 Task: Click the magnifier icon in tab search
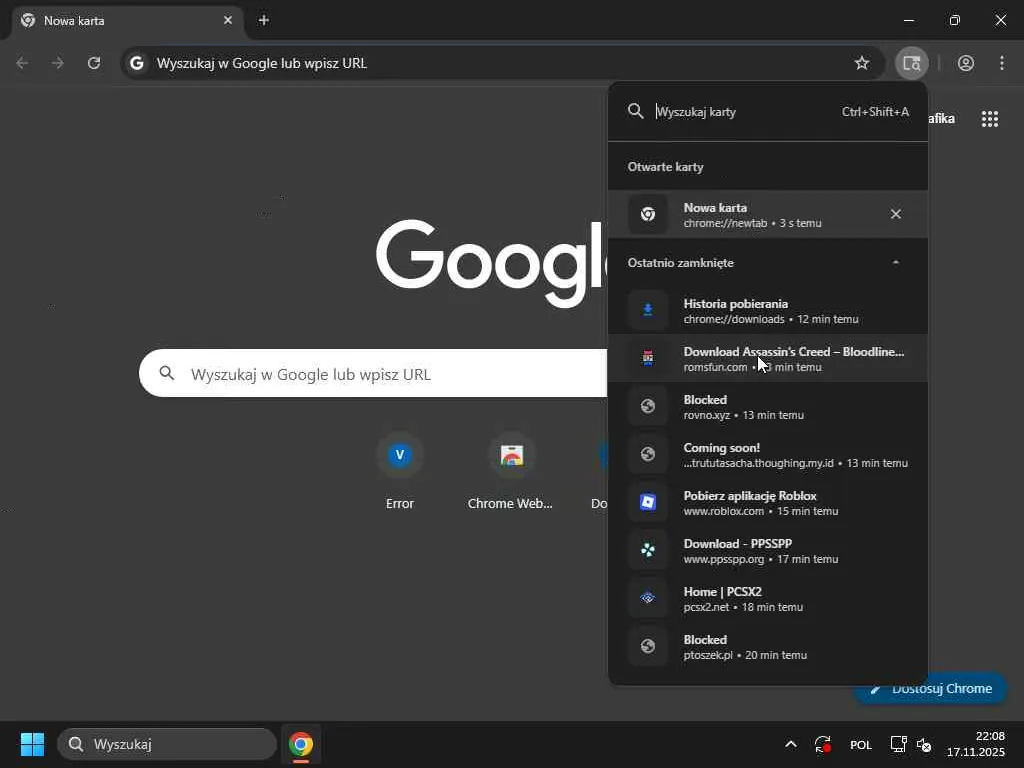click(635, 111)
